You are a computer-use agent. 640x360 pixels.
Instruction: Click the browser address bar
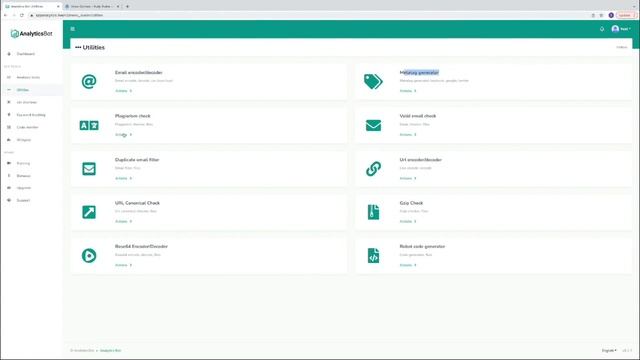[x=306, y=15]
